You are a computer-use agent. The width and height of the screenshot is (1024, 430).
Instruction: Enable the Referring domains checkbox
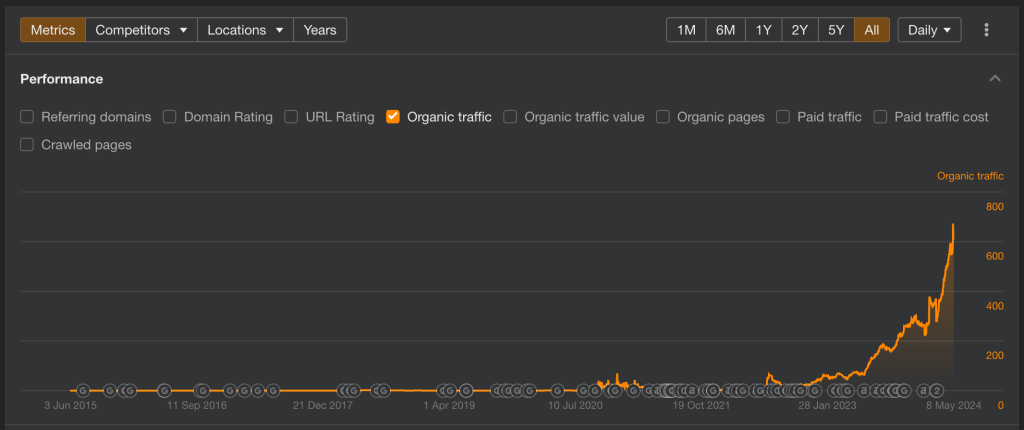(28, 117)
